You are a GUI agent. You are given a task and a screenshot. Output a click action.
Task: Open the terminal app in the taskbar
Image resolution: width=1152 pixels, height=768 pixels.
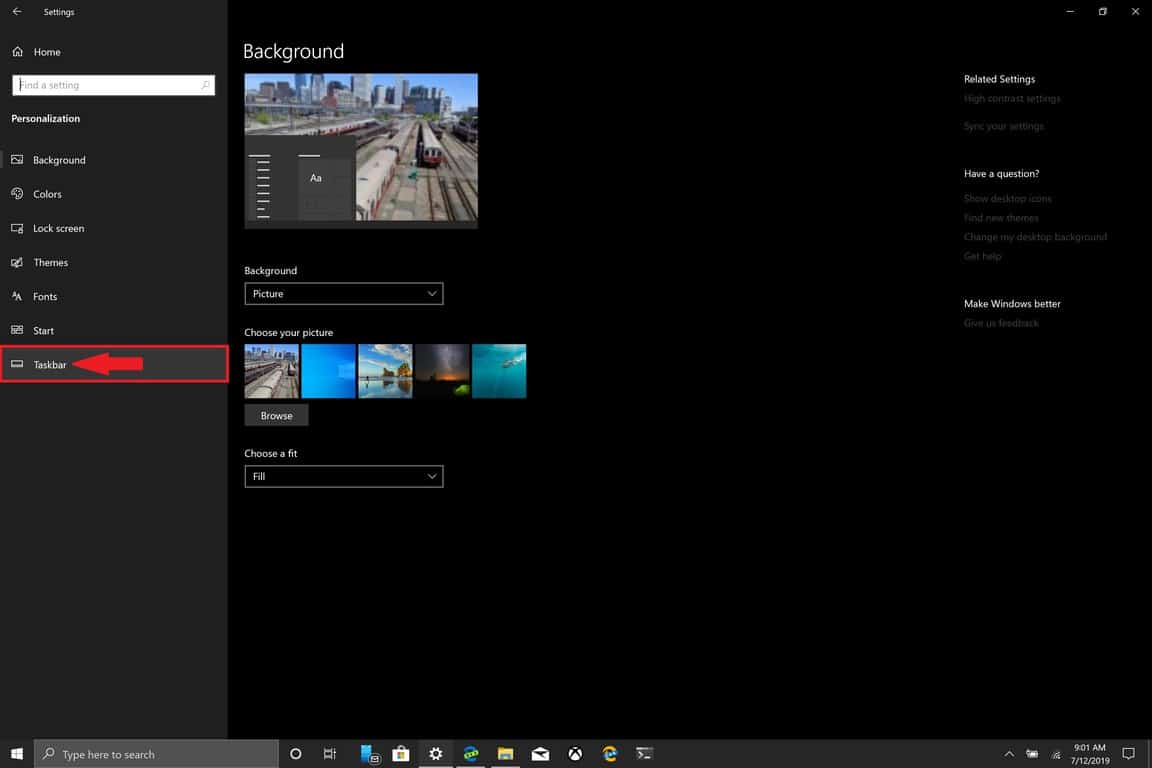(644, 754)
